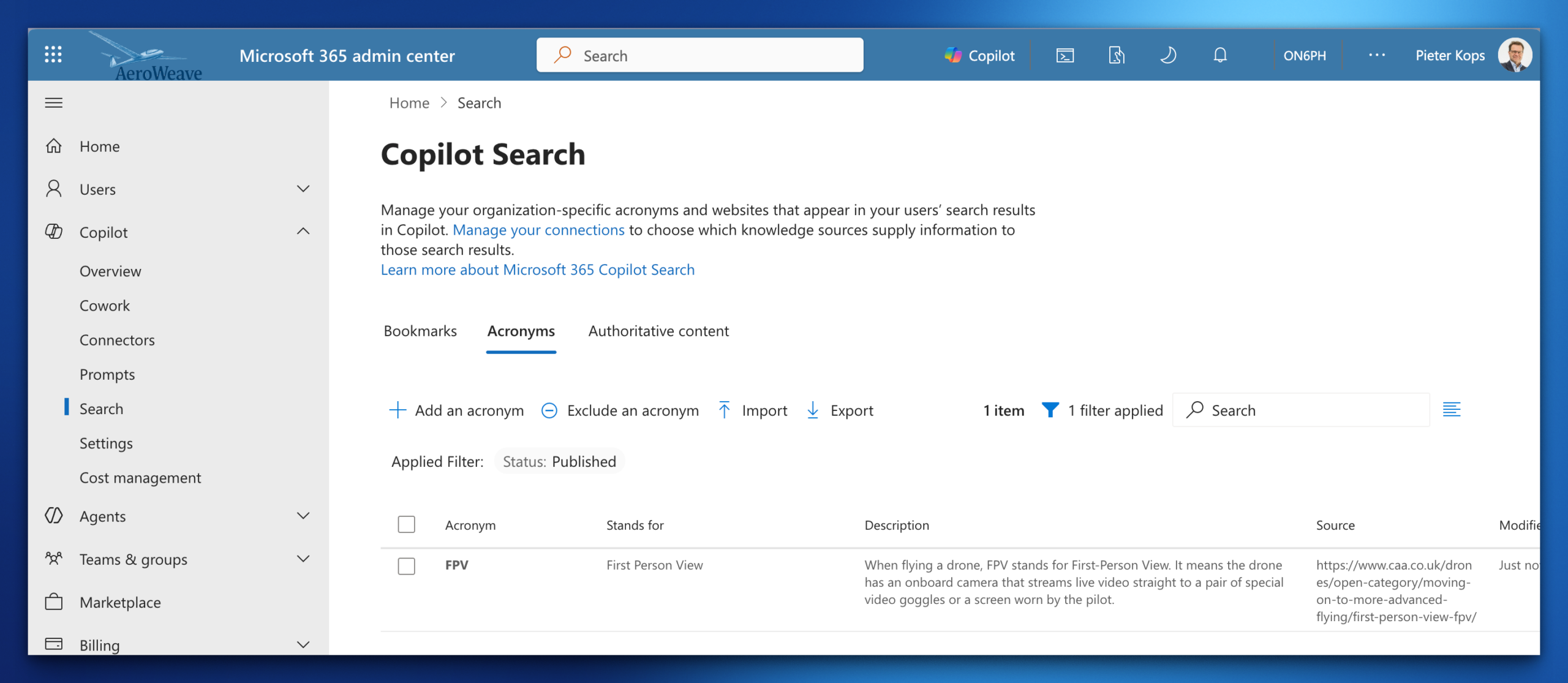Image resolution: width=1568 pixels, height=683 pixels.
Task: Click Add an acronym
Action: click(x=456, y=410)
